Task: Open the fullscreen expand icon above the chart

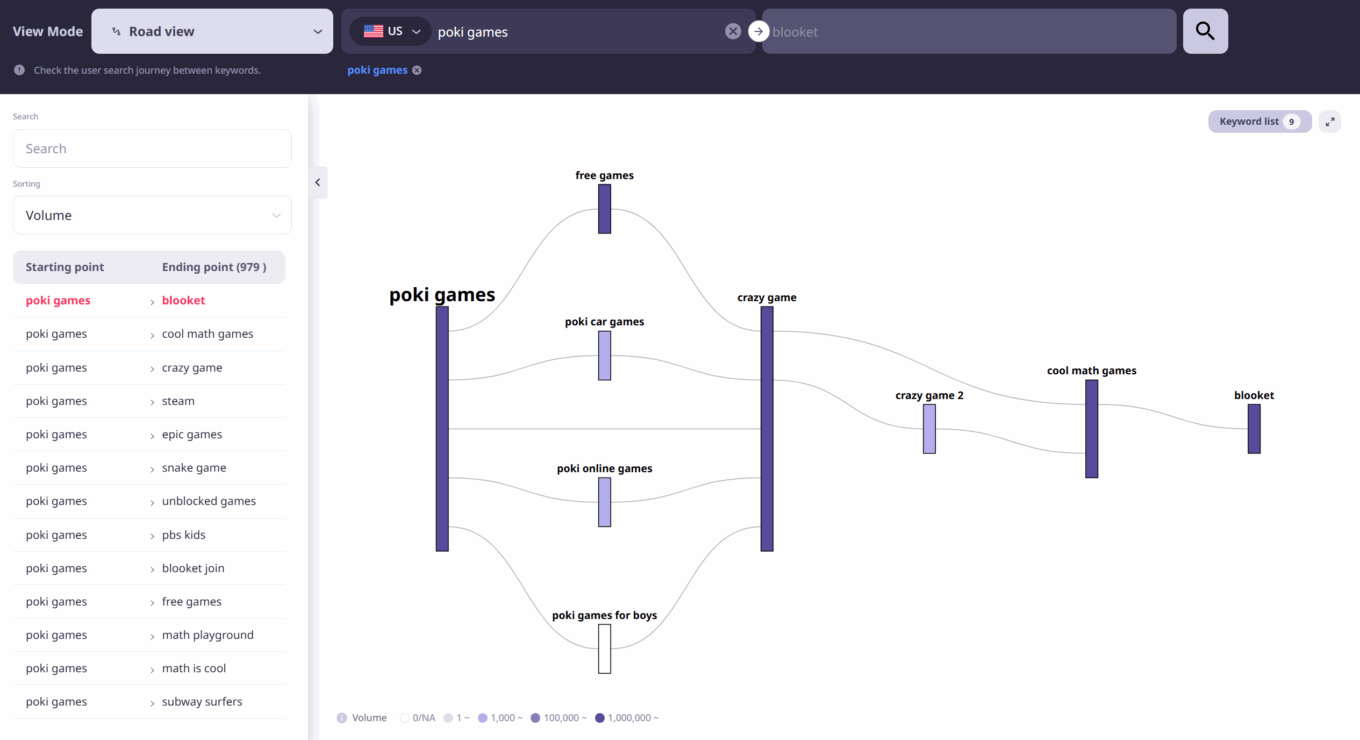Action: click(1330, 121)
